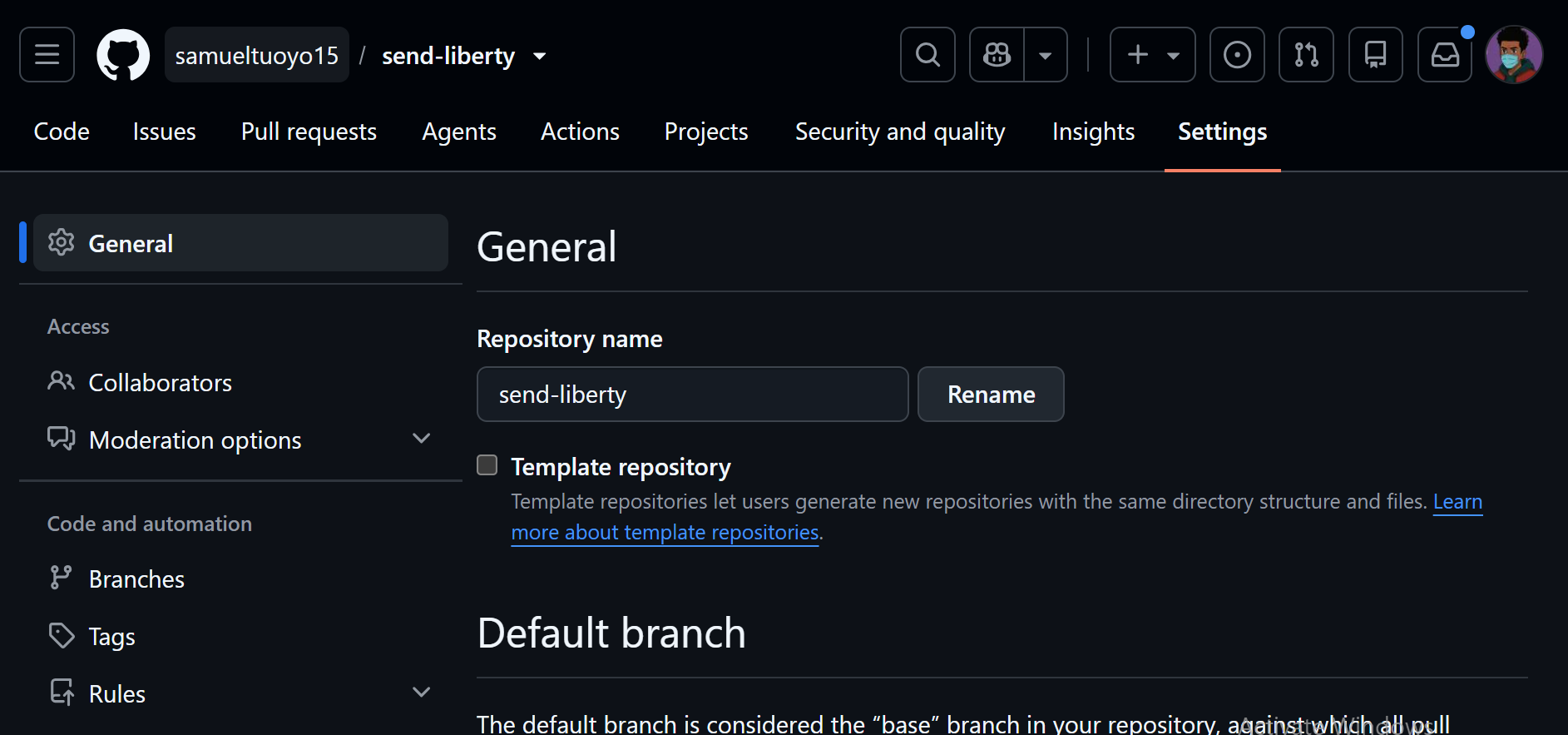The width and height of the screenshot is (1568, 735).
Task: Click the Collaborators people icon
Action: 62,381
